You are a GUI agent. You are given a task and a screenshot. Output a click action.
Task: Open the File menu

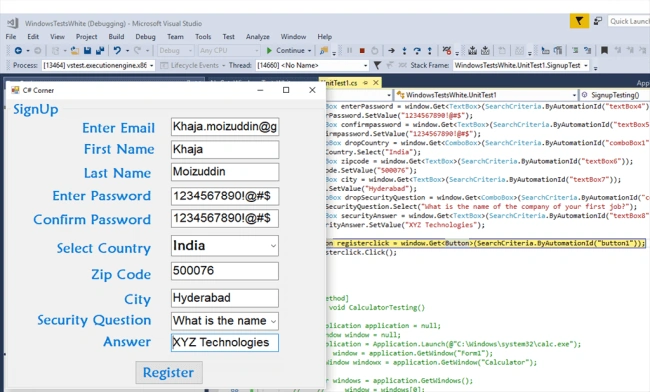(x=11, y=36)
